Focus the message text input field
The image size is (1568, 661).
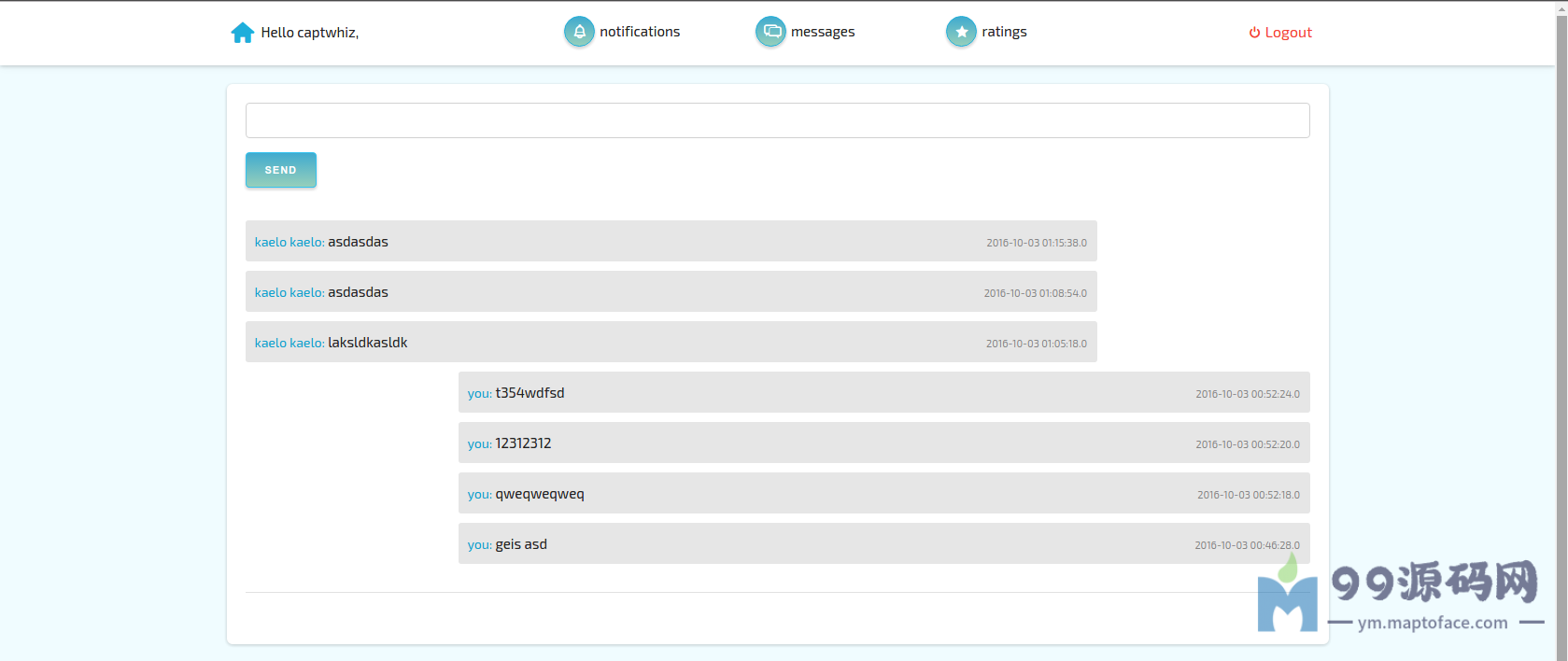tap(778, 120)
